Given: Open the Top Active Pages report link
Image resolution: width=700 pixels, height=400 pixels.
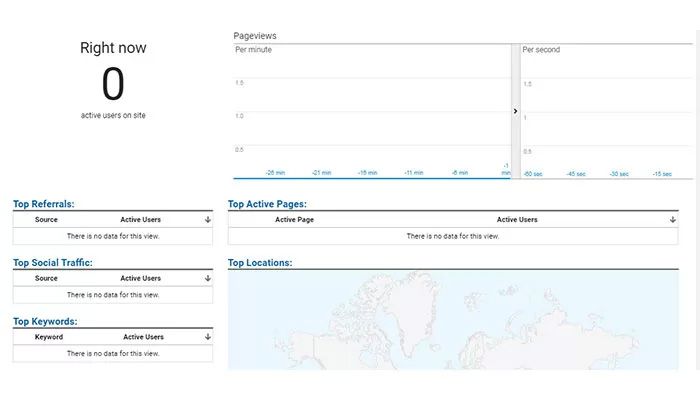Looking at the screenshot, I should tap(267, 204).
